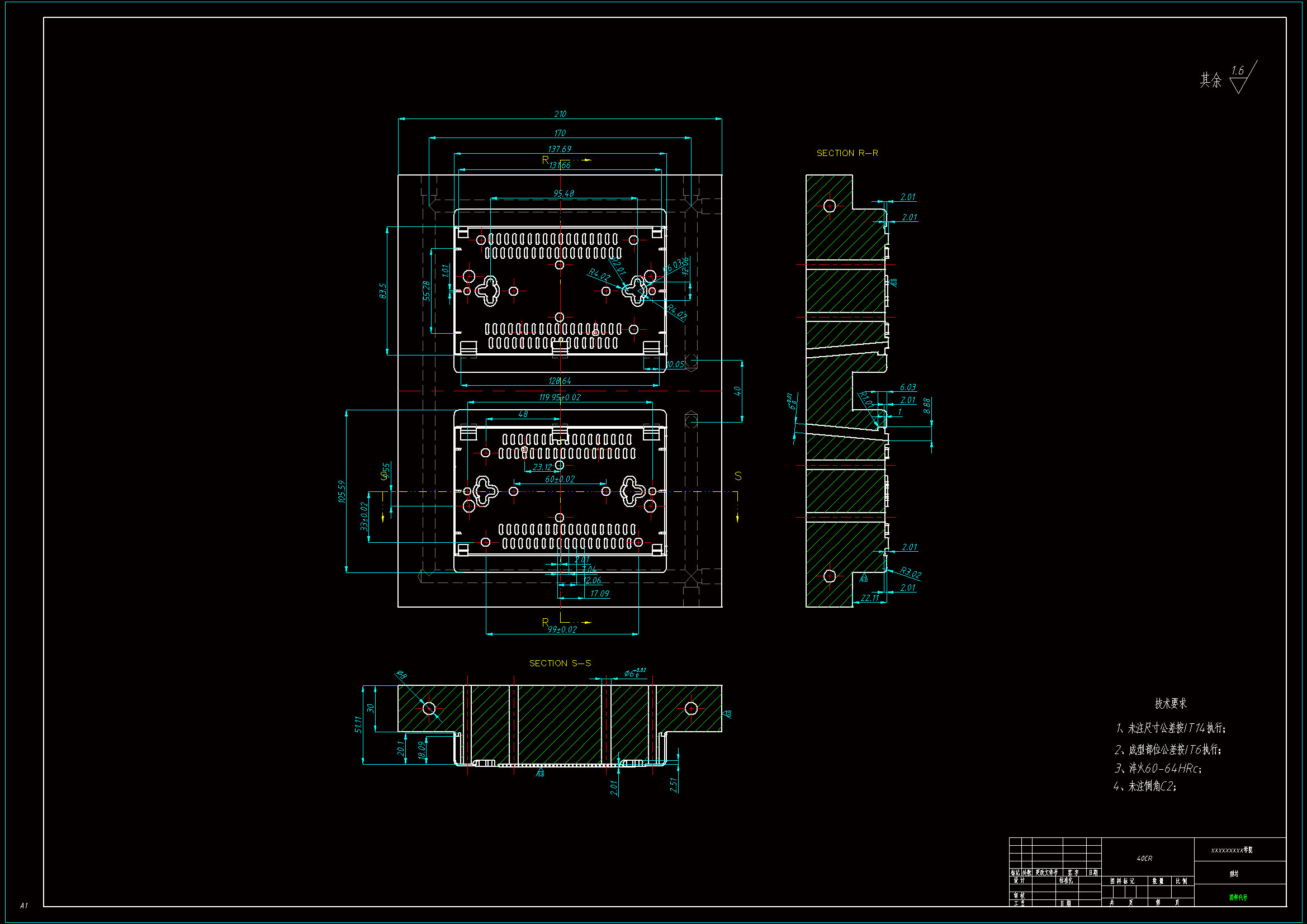Select the 170 width dimension text
Image resolution: width=1307 pixels, height=924 pixels.
pos(560,133)
